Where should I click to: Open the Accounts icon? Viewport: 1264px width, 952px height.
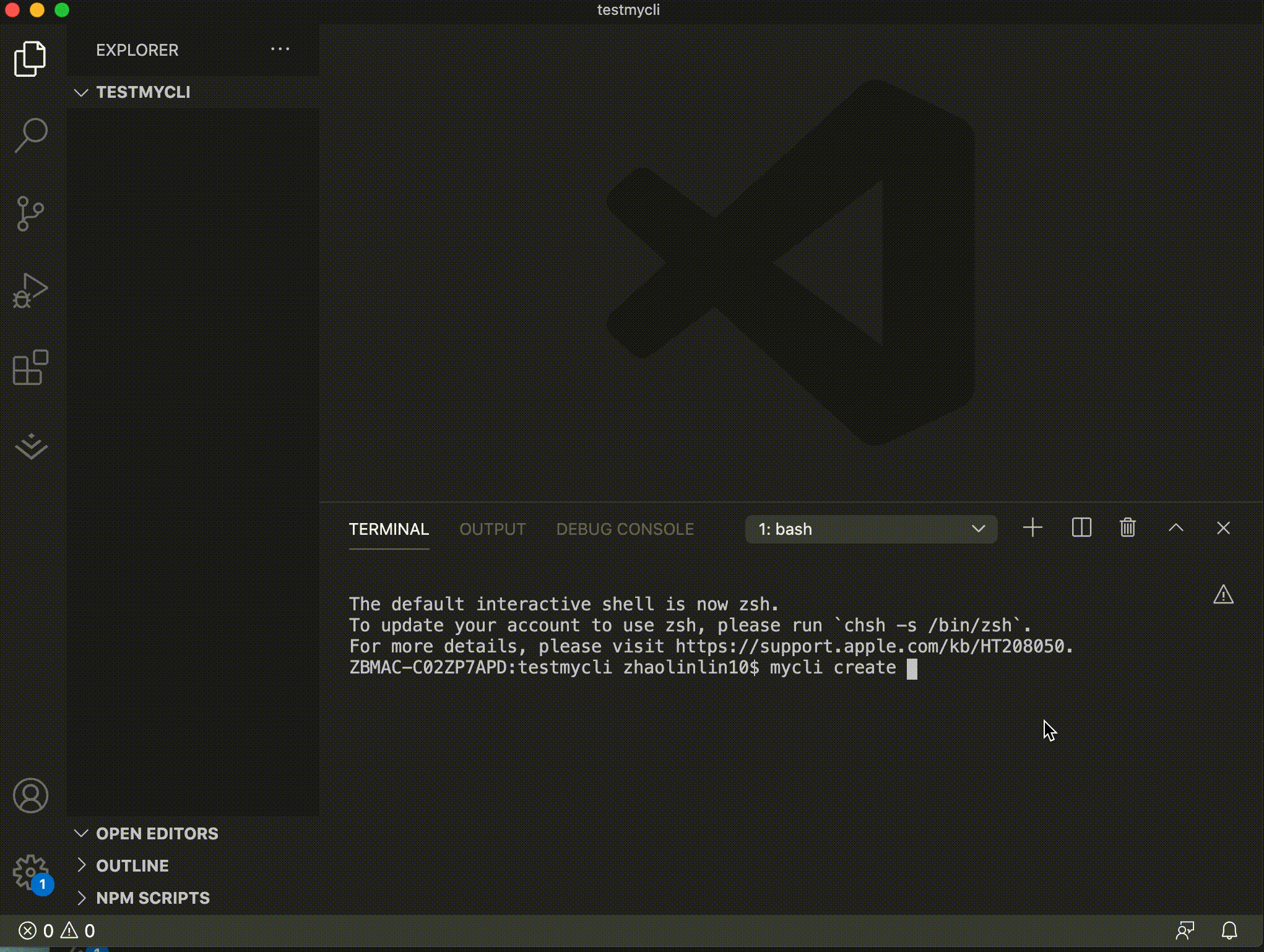[x=30, y=795]
